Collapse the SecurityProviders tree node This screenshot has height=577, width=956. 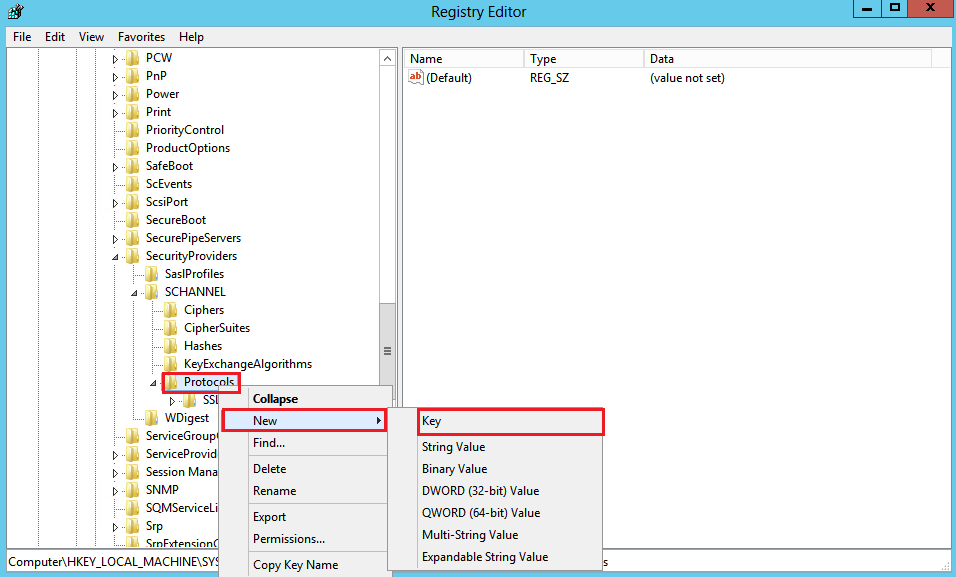pyautogui.click(x=115, y=256)
